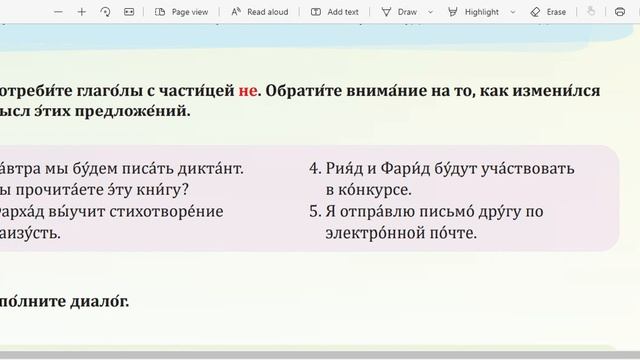The width and height of the screenshot is (640, 360).
Task: Click the line "электро́нной по́чте."
Action: [401, 233]
